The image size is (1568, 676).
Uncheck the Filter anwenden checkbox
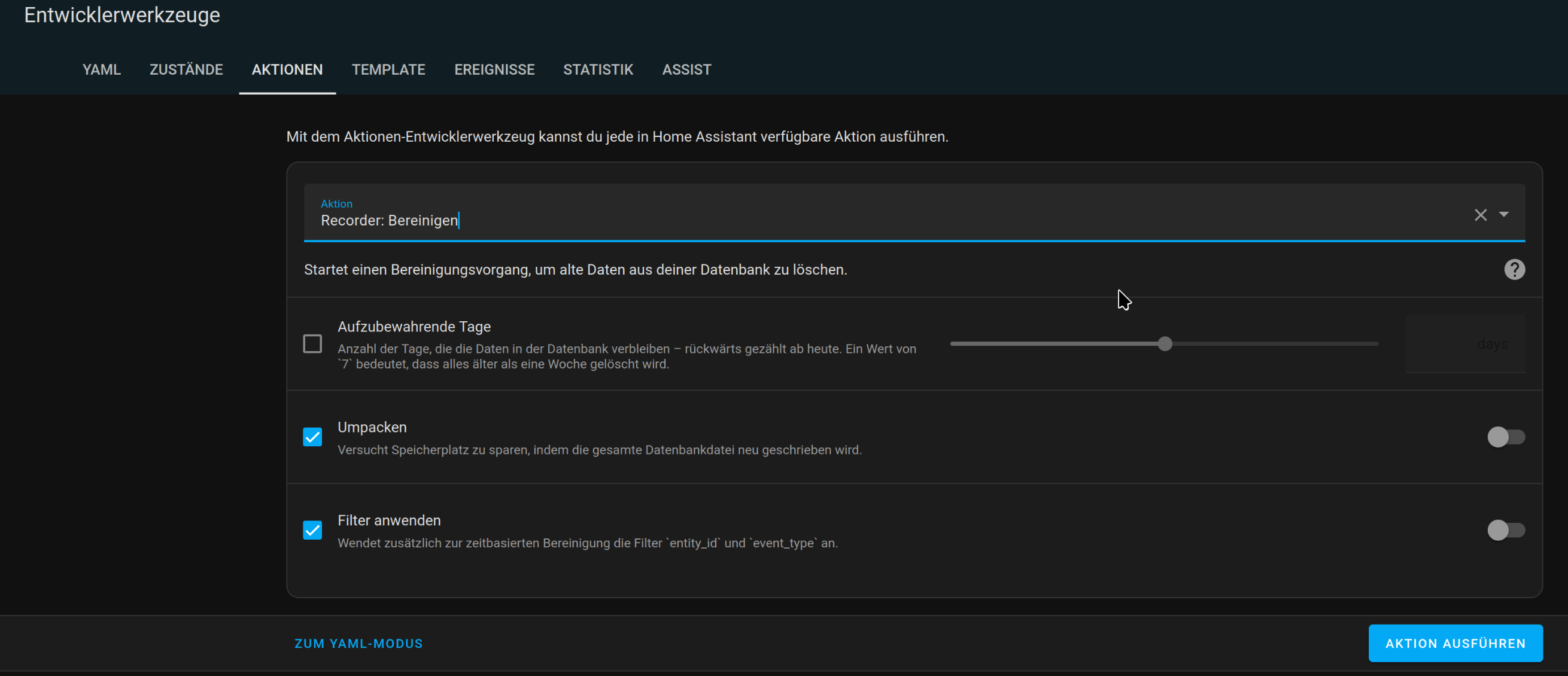(x=312, y=530)
